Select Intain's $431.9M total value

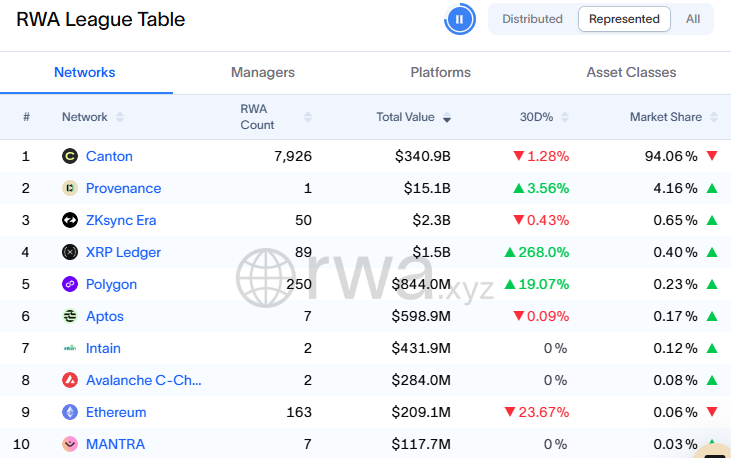pos(421,348)
